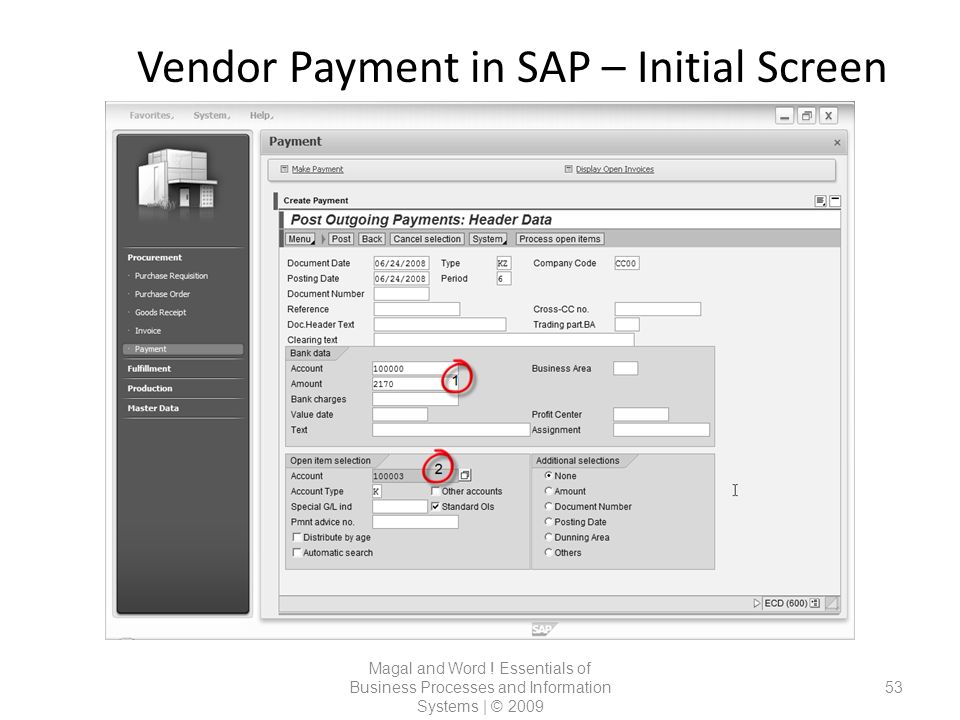Click the Amount field showing 2170
This screenshot has width=960, height=720.
[x=415, y=384]
